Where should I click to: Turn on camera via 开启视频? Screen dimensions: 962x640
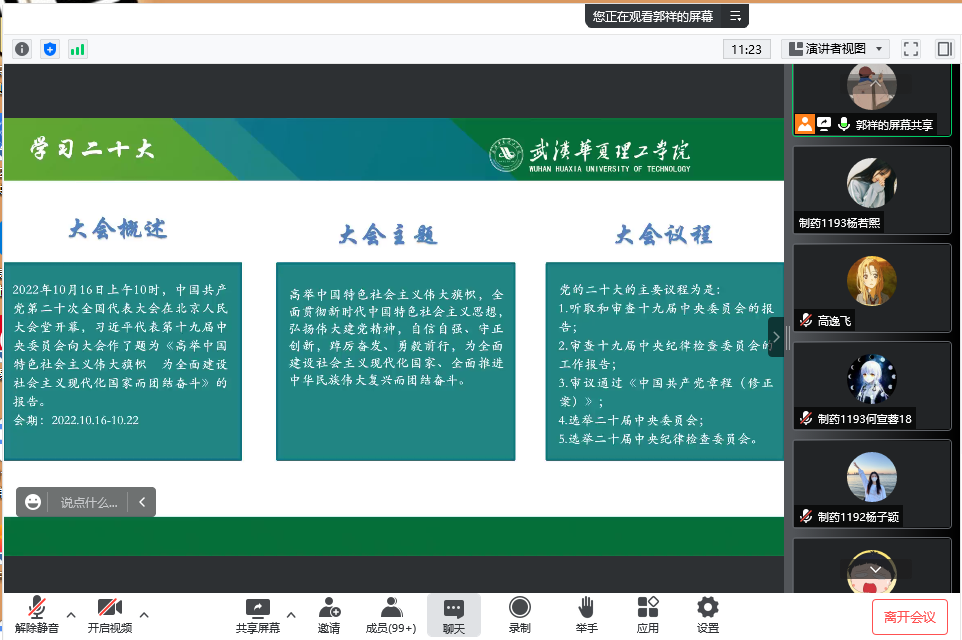109,614
